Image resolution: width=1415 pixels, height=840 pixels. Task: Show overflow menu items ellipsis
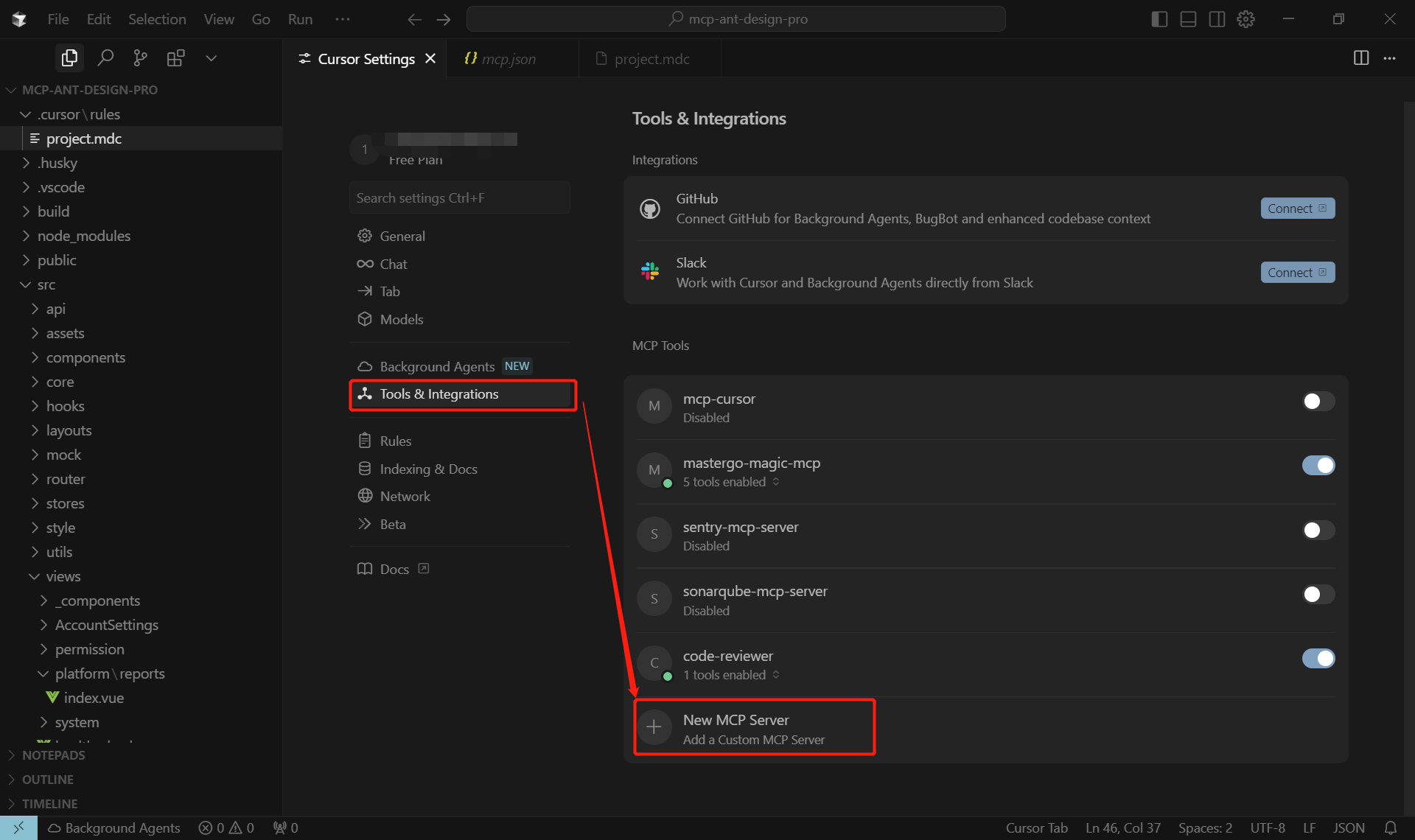tap(343, 19)
